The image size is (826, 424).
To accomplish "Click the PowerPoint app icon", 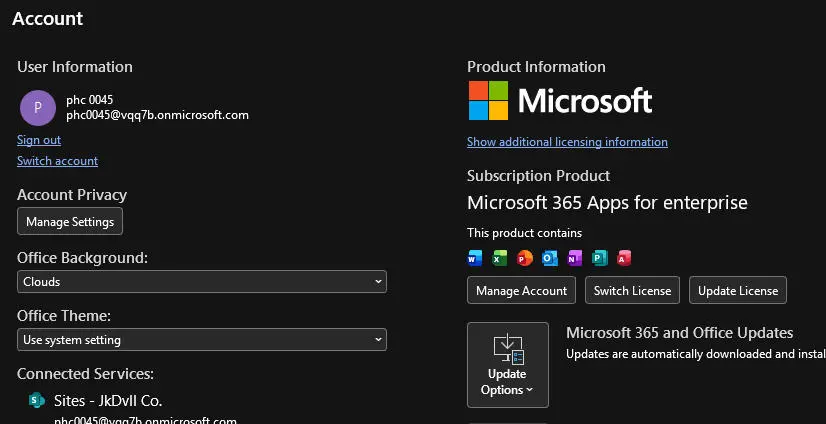I will click(525, 258).
